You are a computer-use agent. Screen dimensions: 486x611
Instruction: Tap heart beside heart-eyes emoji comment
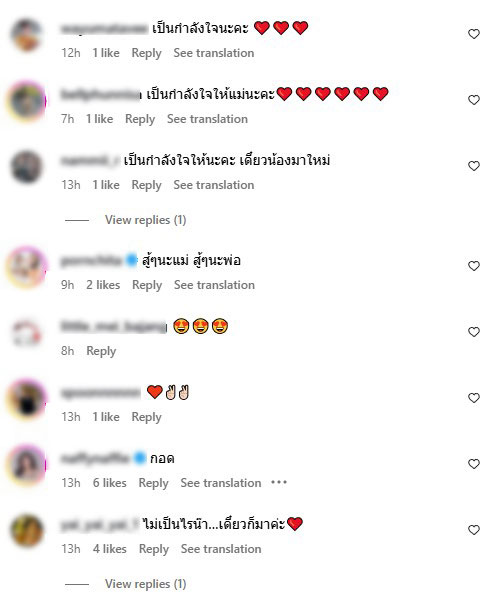coord(474,332)
